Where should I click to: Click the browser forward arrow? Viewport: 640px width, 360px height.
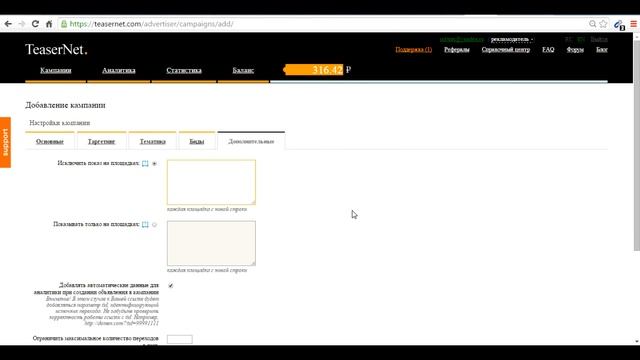point(22,24)
